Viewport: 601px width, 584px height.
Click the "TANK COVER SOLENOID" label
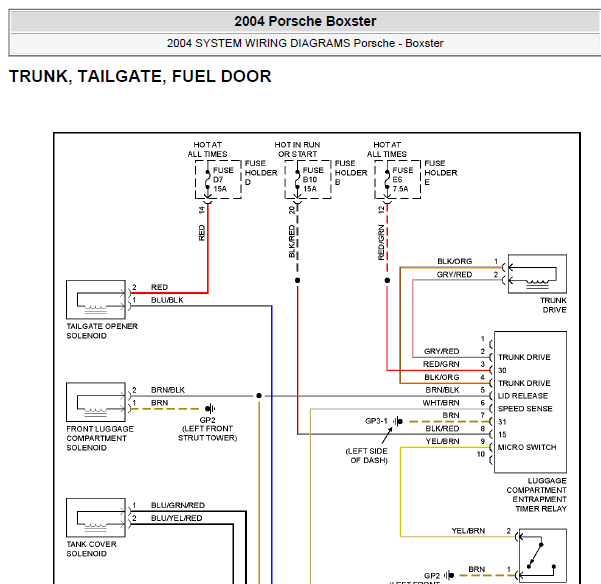click(x=91, y=549)
